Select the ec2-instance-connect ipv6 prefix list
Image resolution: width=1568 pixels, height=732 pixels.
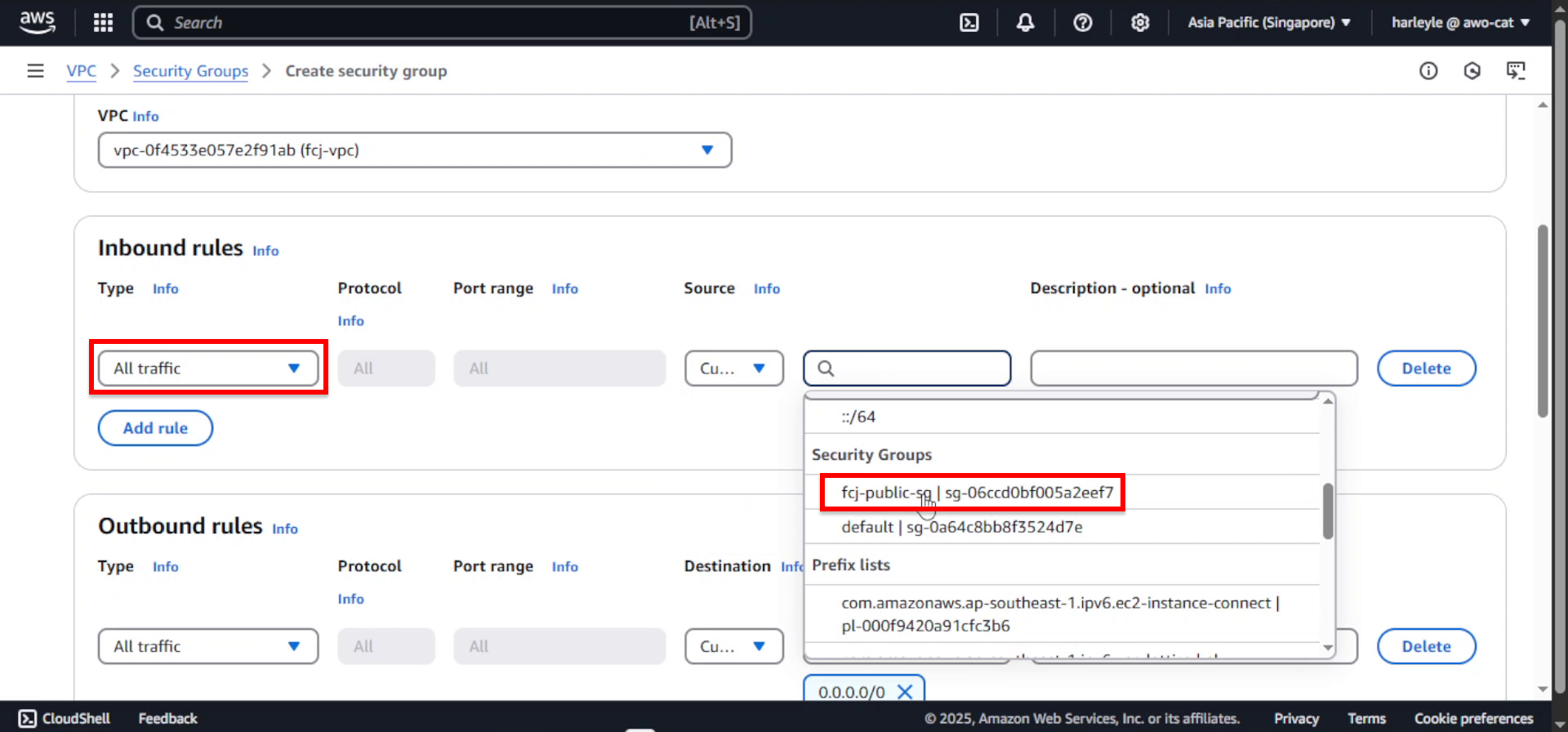point(1060,614)
